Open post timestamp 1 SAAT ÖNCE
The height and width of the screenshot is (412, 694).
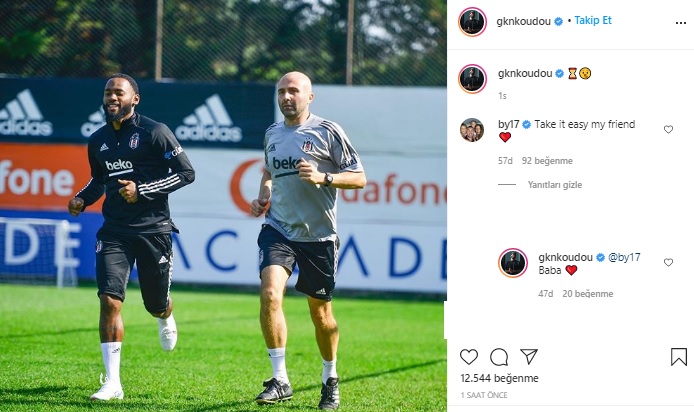484,395
